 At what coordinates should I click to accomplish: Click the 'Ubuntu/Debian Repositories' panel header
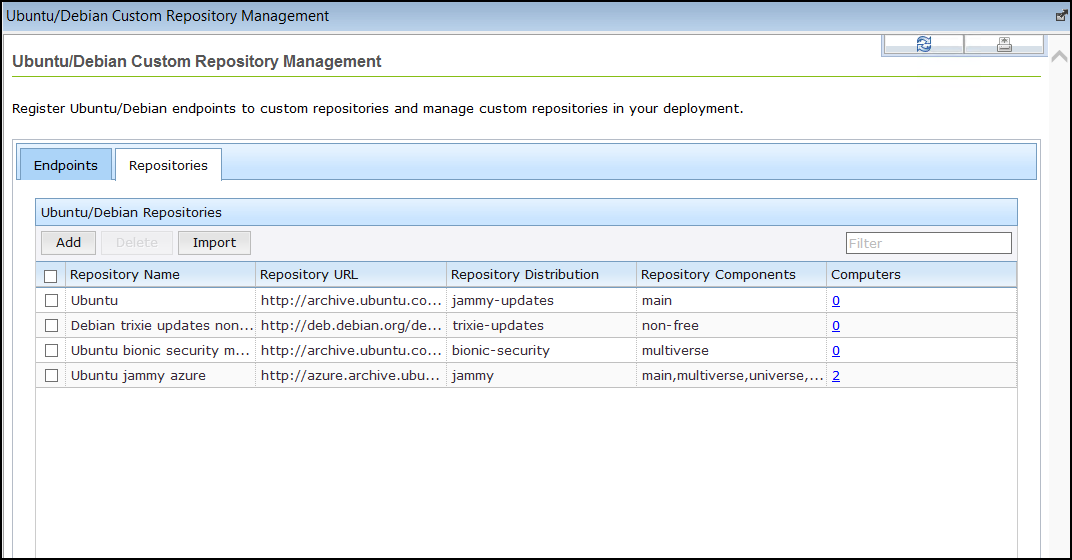click(x=526, y=212)
